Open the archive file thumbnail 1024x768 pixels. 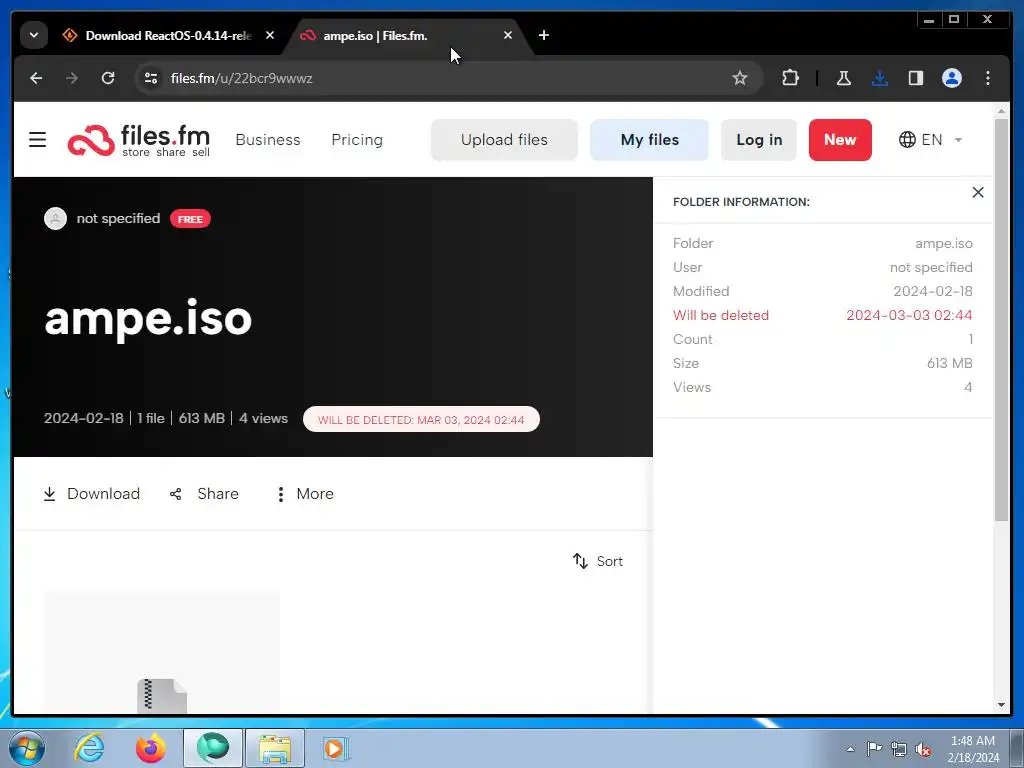[162, 653]
